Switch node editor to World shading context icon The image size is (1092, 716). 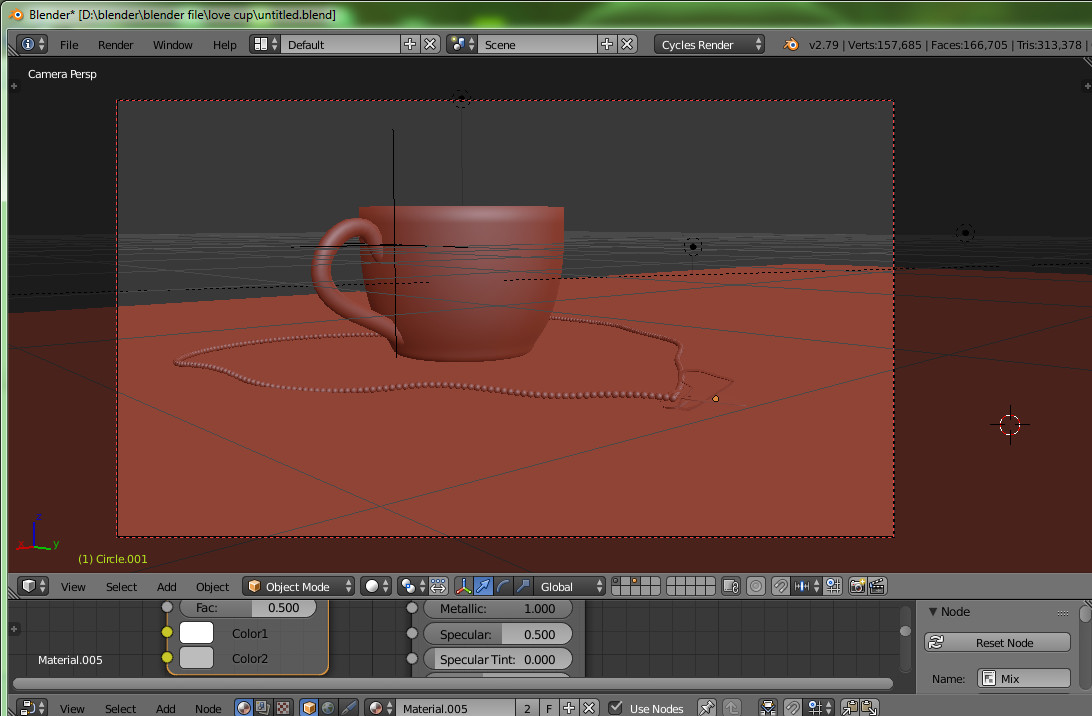tap(326, 708)
